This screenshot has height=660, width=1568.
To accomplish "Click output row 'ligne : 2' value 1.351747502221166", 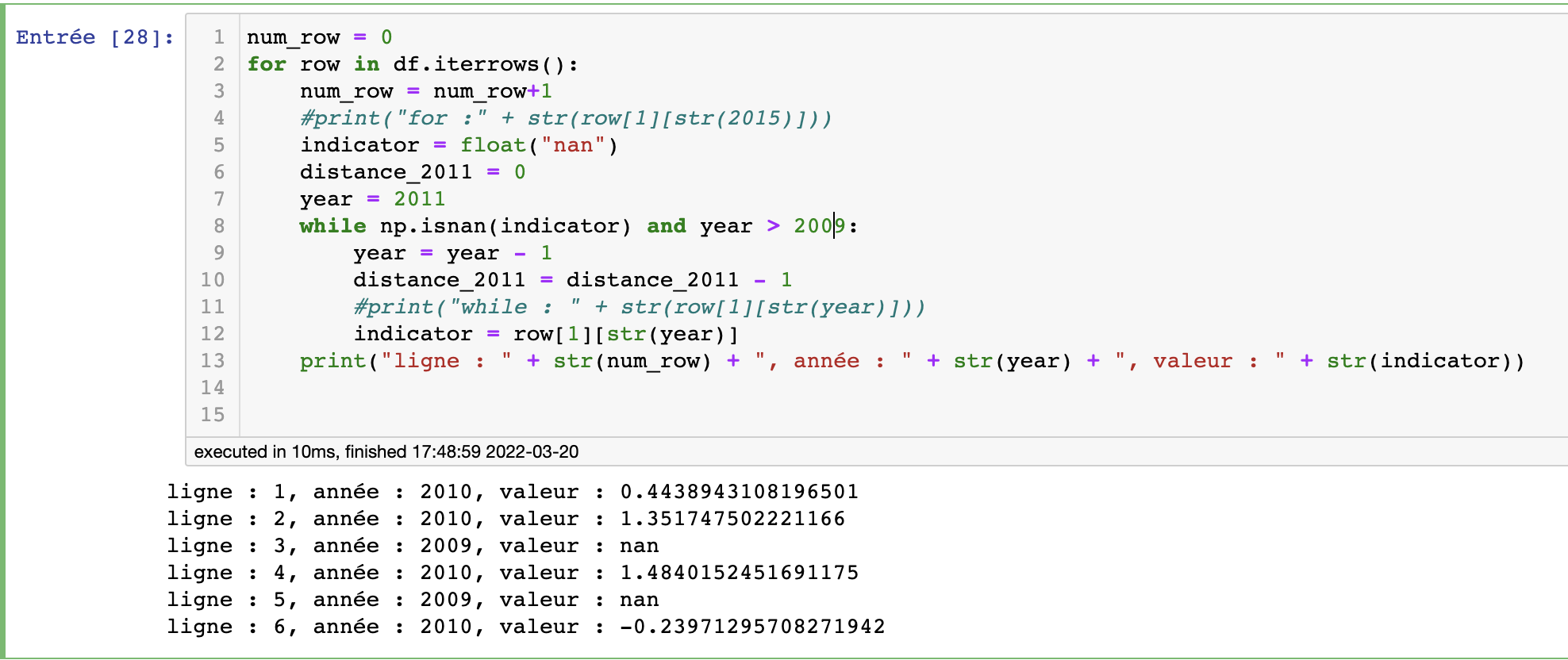I will pyautogui.click(x=506, y=519).
